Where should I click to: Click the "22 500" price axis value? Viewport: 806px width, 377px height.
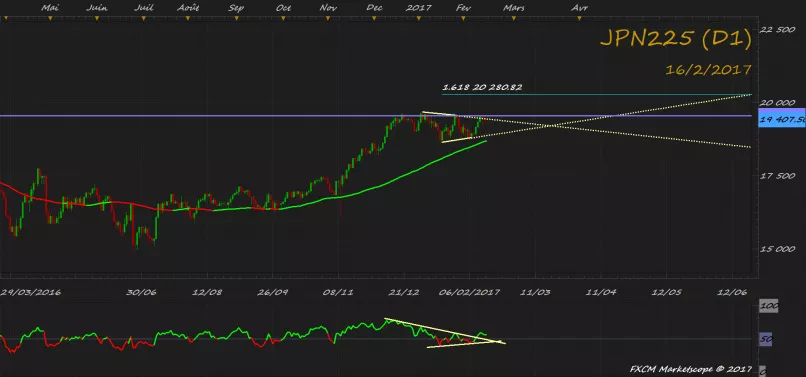(778, 30)
